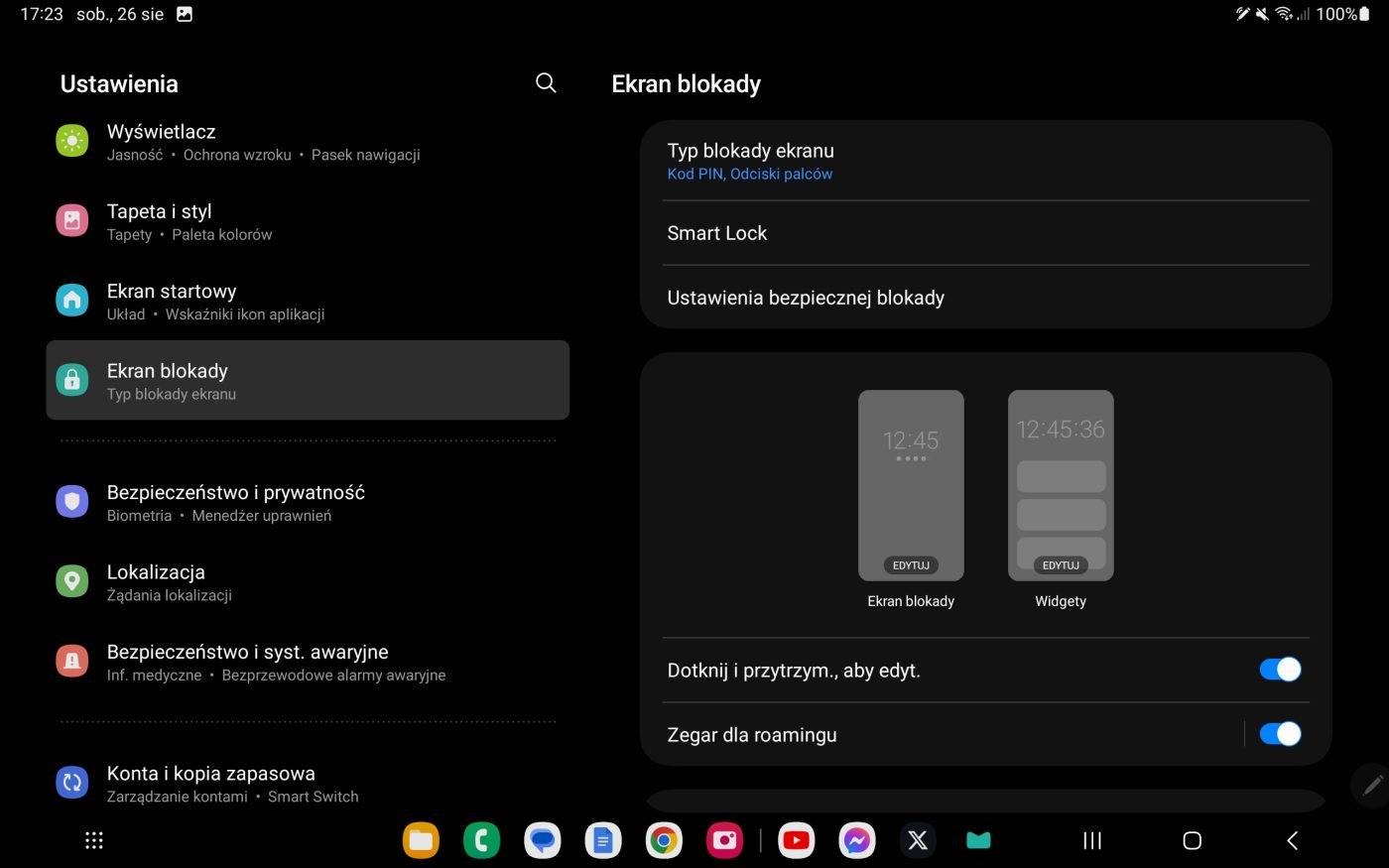Viewport: 1389px width, 868px height.
Task: Open Ustawienia bezpiecznej blokady
Action: (986, 298)
